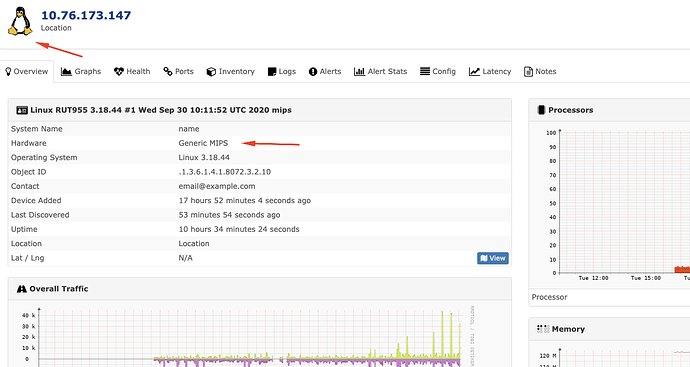Screen dimensions: 690x367
Task: Click the Linux penguin device icon
Action: (x=20, y=21)
